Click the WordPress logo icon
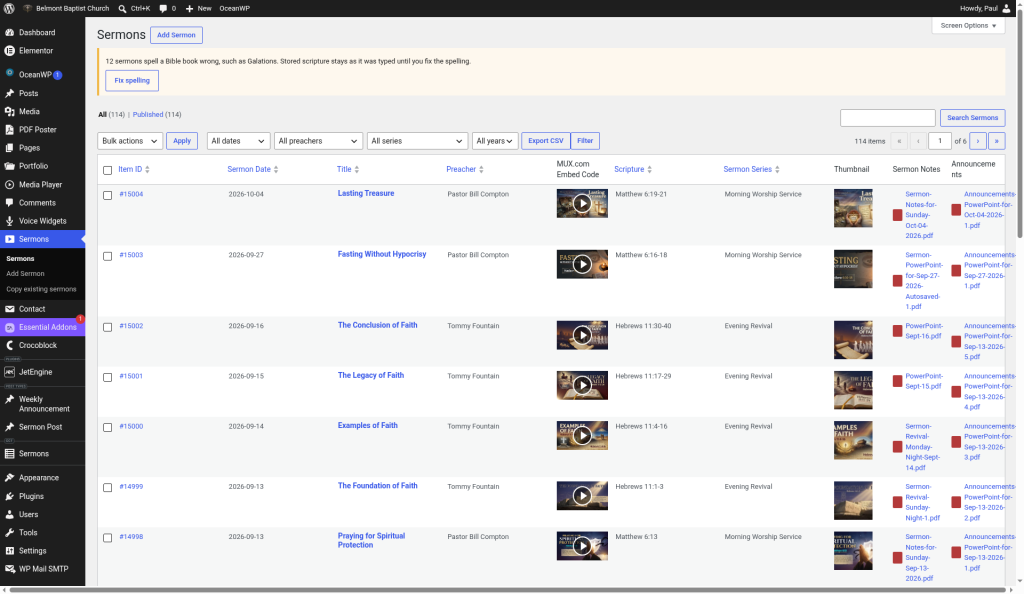 click(x=9, y=8)
